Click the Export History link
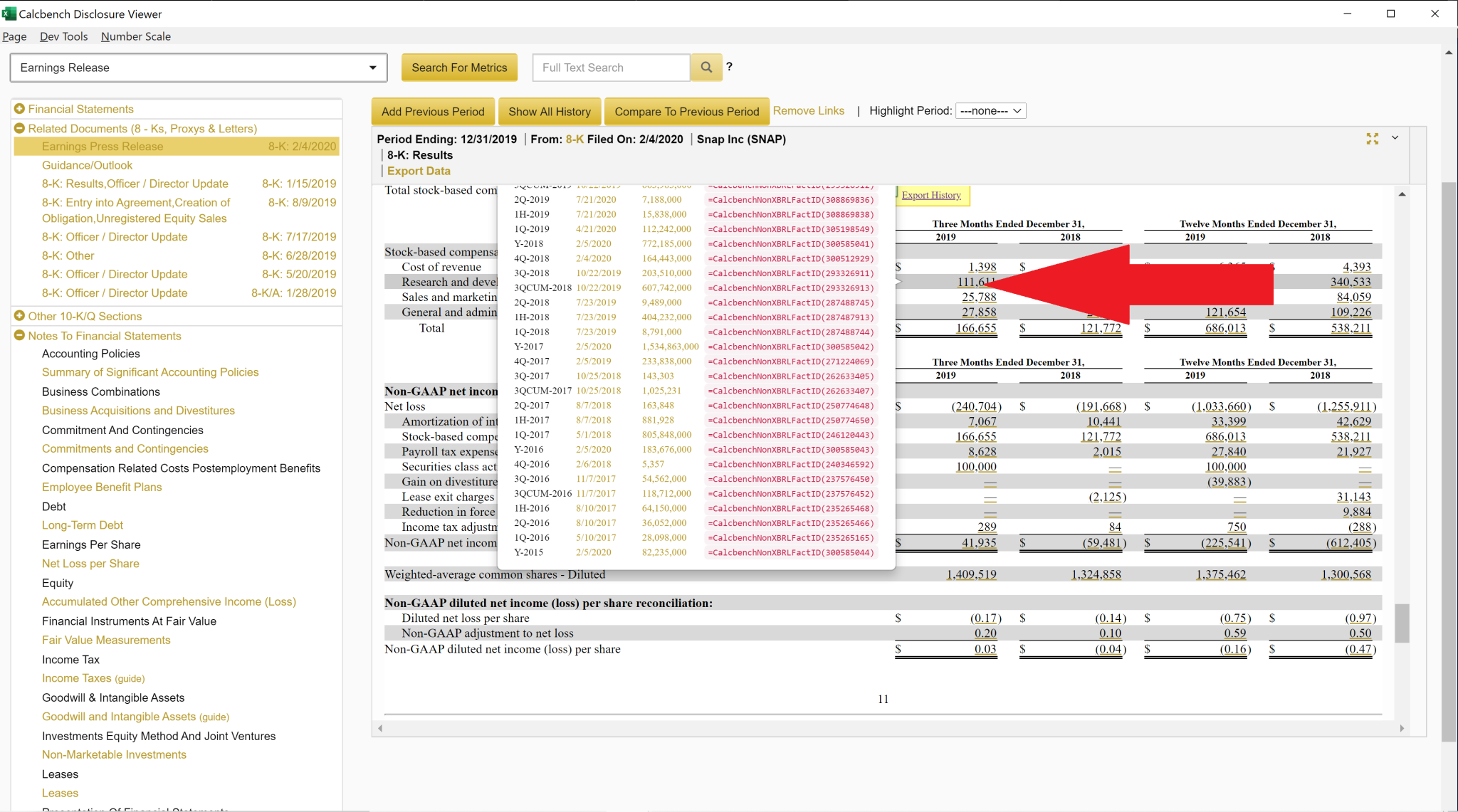 click(x=930, y=195)
